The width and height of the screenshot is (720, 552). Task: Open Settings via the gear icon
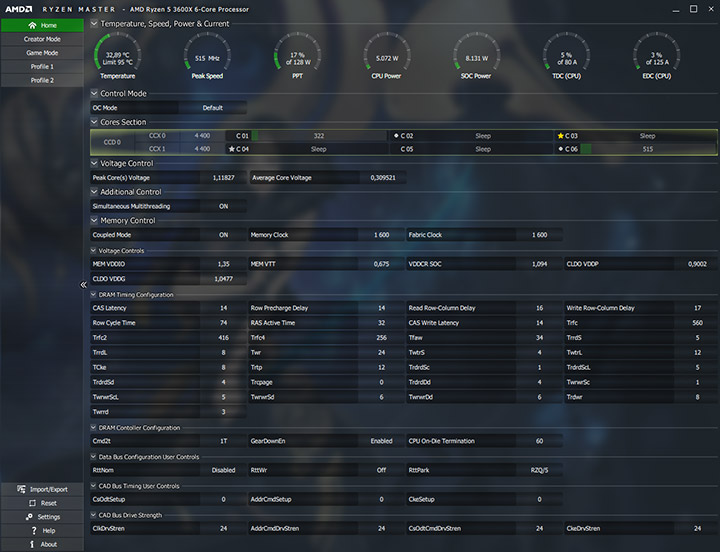[29, 517]
